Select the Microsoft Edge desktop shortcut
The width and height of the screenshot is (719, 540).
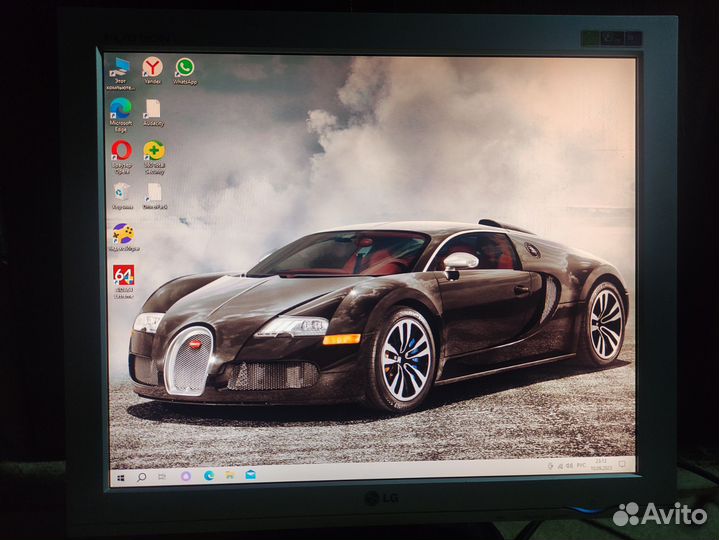(120, 108)
